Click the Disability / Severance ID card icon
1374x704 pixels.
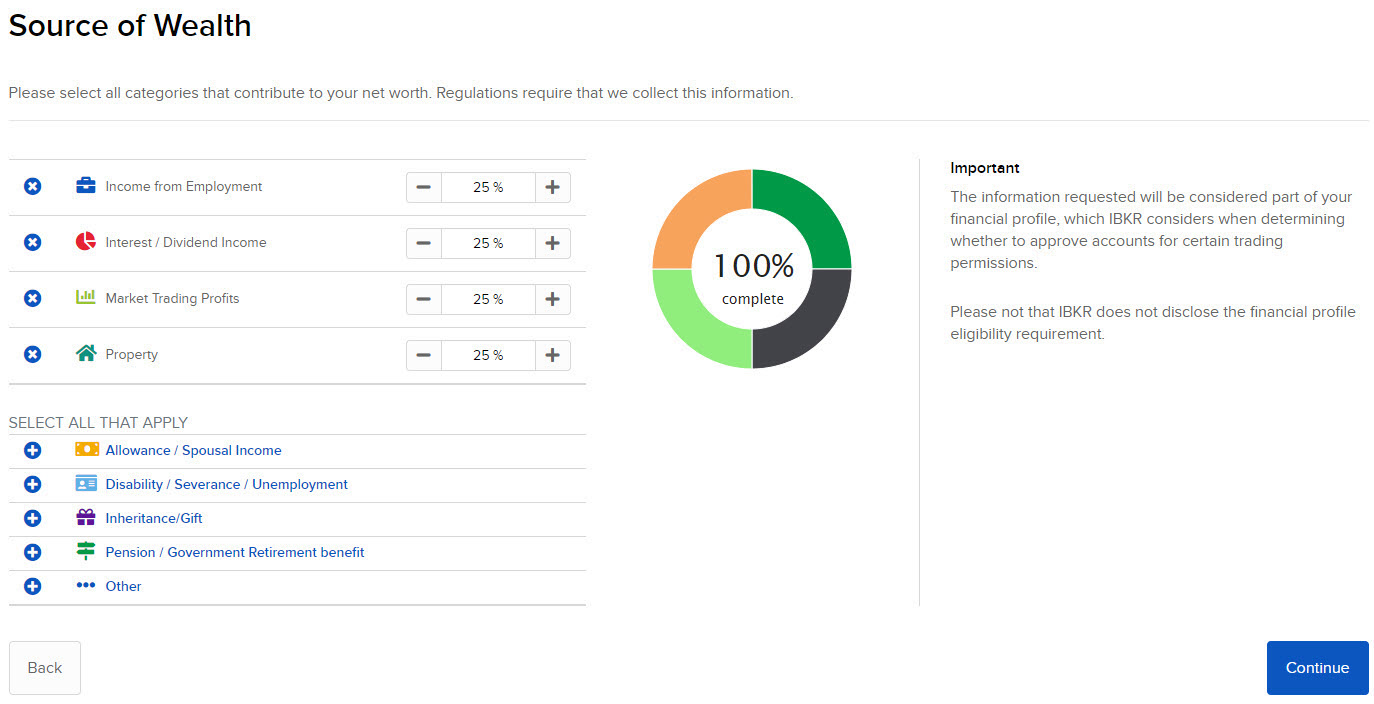87,483
